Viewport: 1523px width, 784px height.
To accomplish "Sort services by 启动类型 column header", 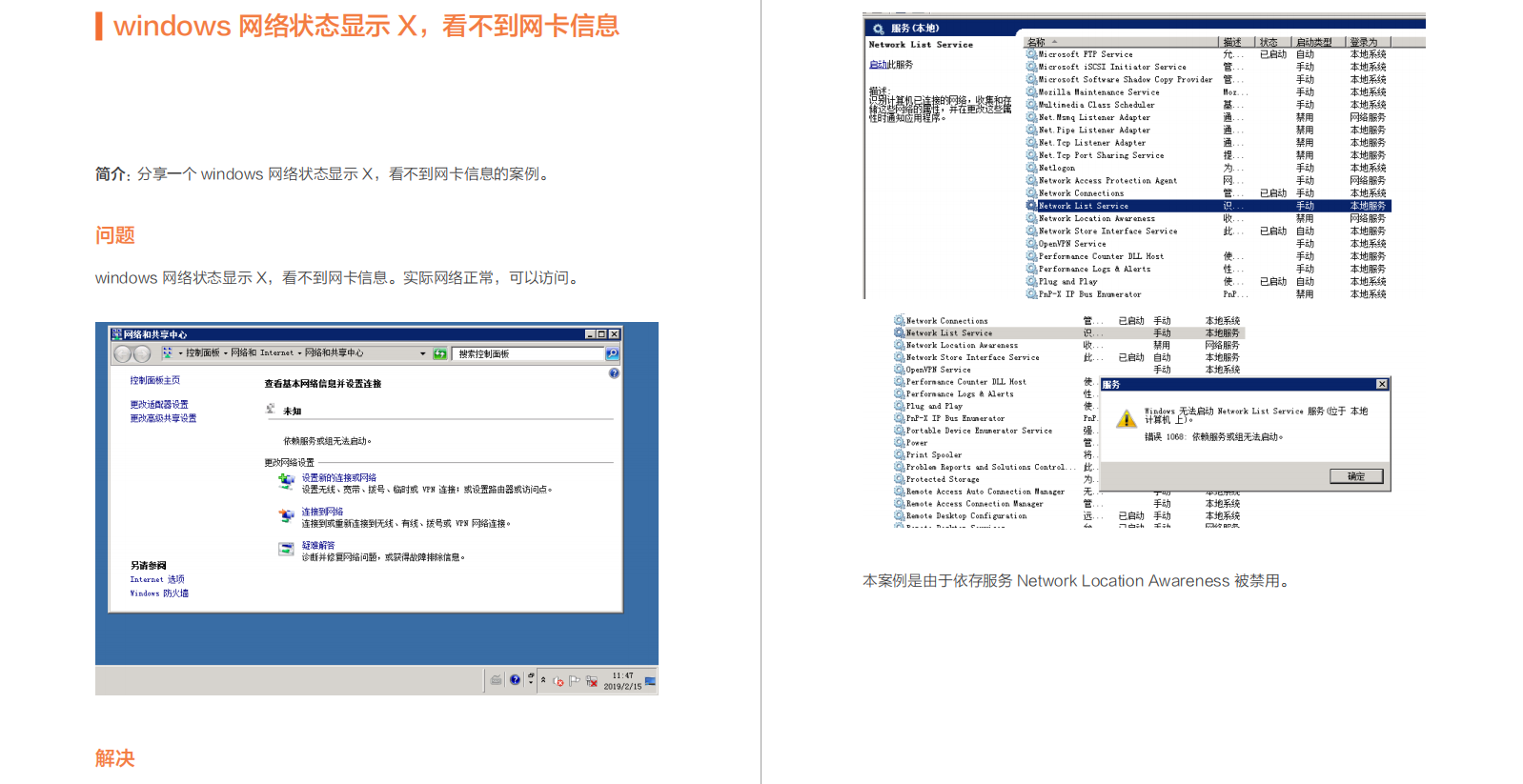I will tap(1319, 42).
